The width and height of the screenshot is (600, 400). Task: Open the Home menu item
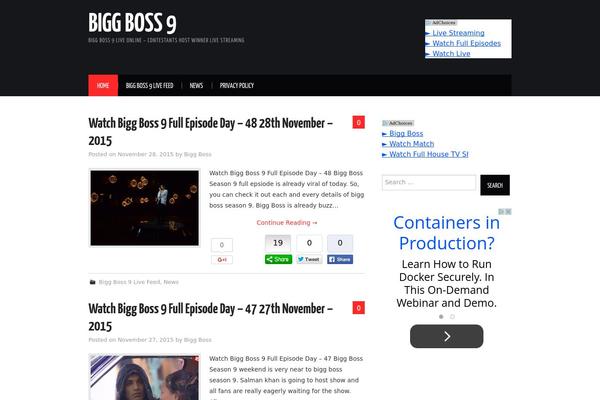click(x=103, y=85)
